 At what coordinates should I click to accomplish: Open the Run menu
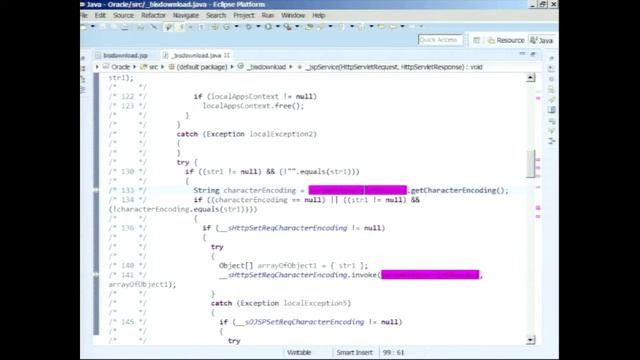268,15
